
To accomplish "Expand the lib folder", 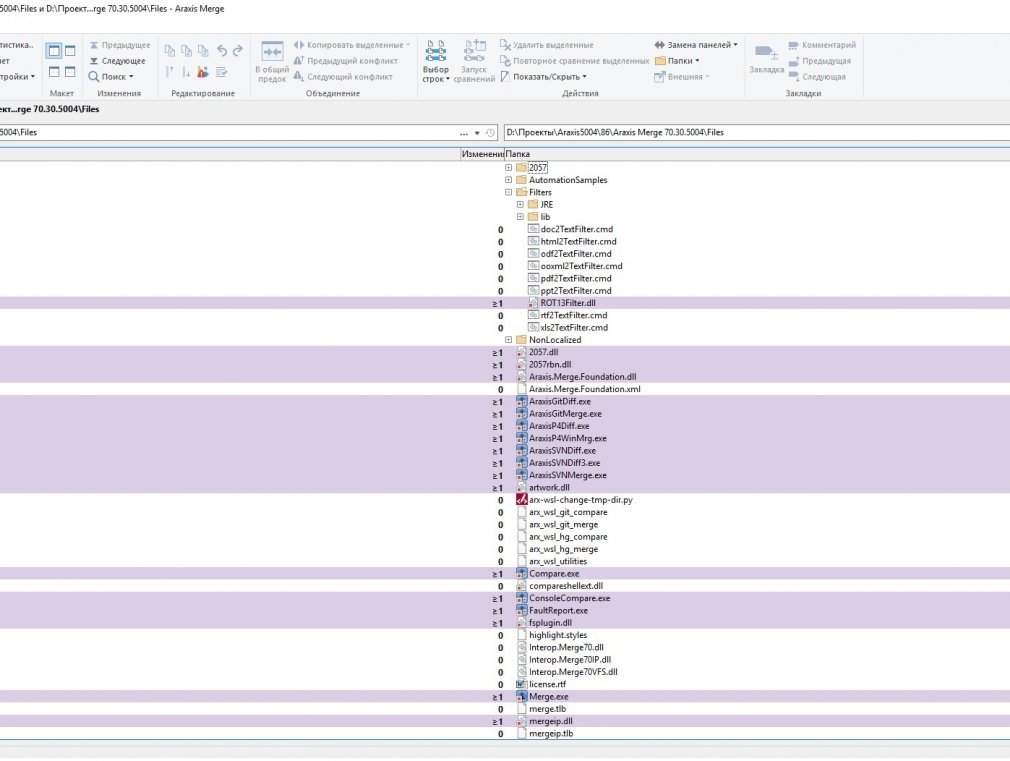I will pyautogui.click(x=520, y=217).
